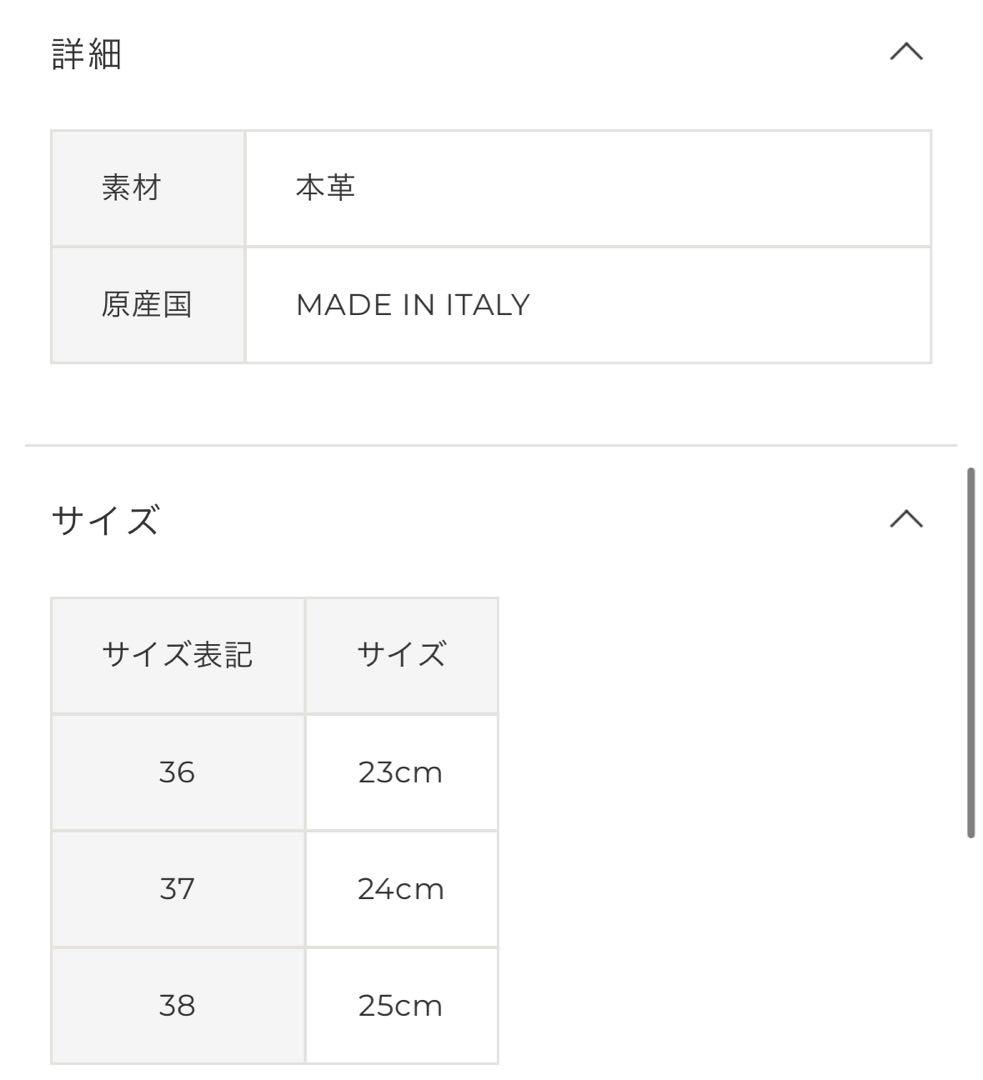Screen dimensions: 983x1080
Task: Click the page vertical scrollbar
Action: pos(971,652)
